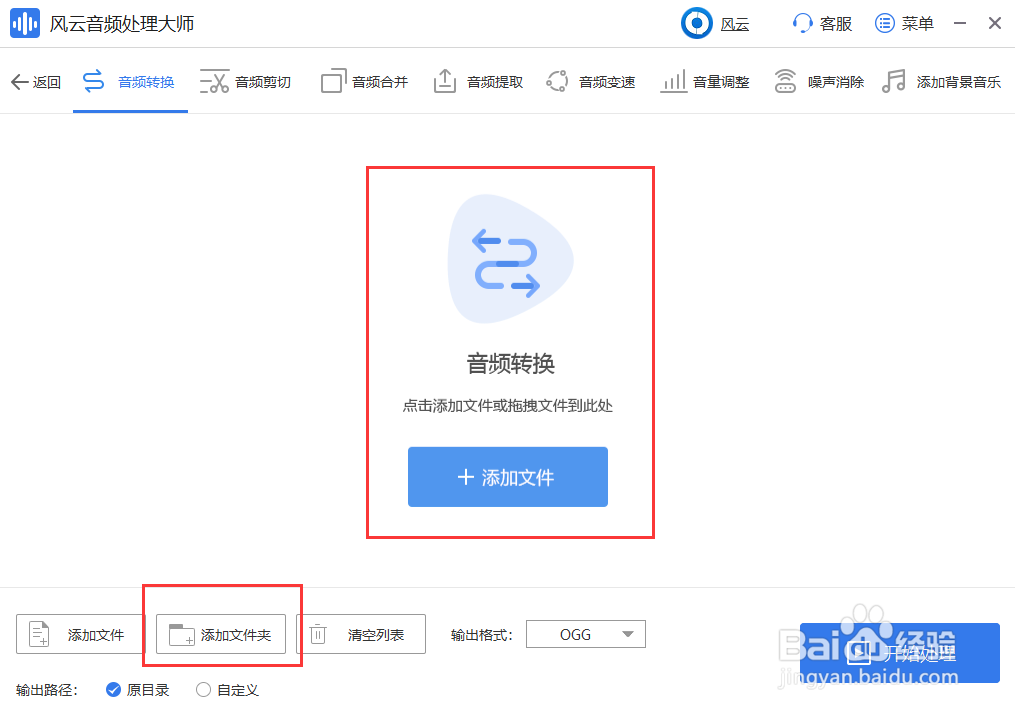
Task: Click the blue + 添加文件 center button
Action: click(508, 477)
